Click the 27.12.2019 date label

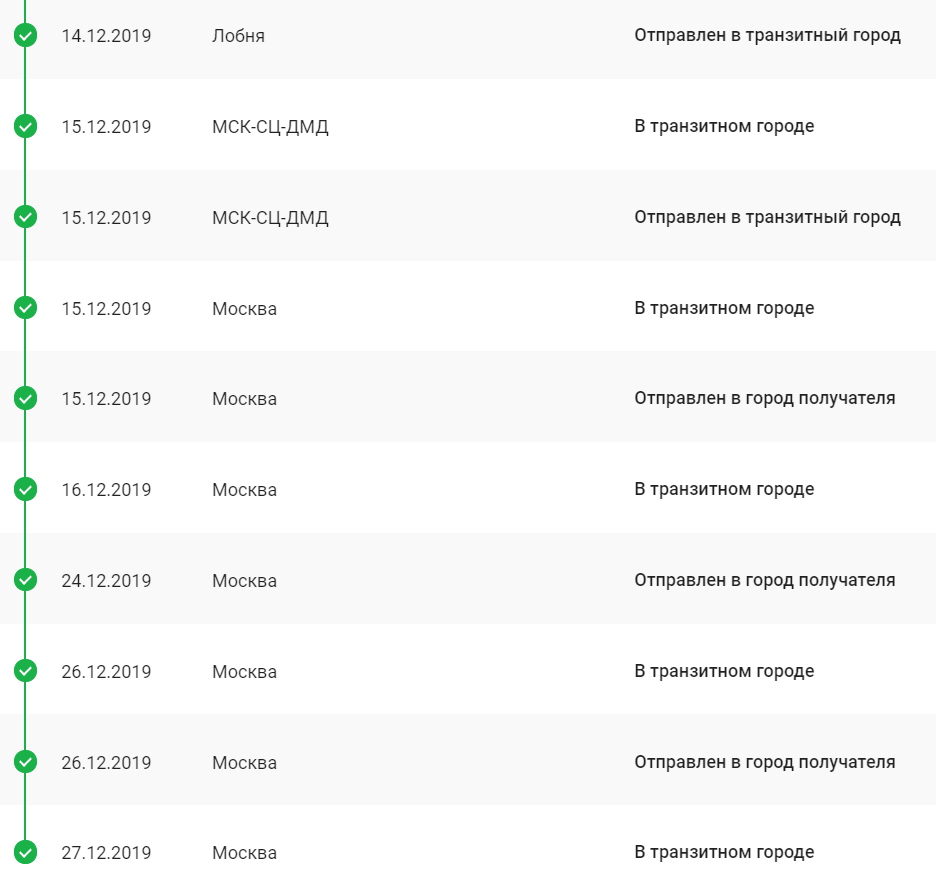click(x=106, y=853)
